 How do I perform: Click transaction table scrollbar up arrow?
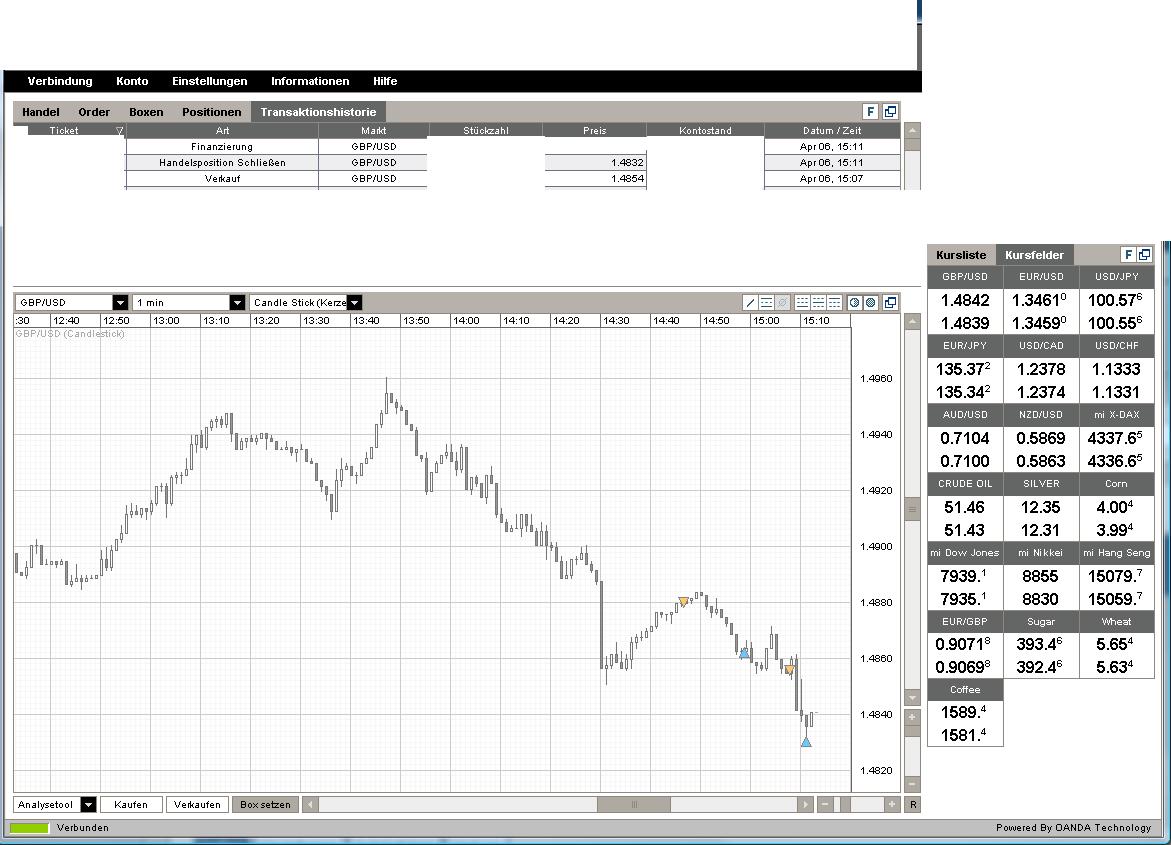coord(912,130)
